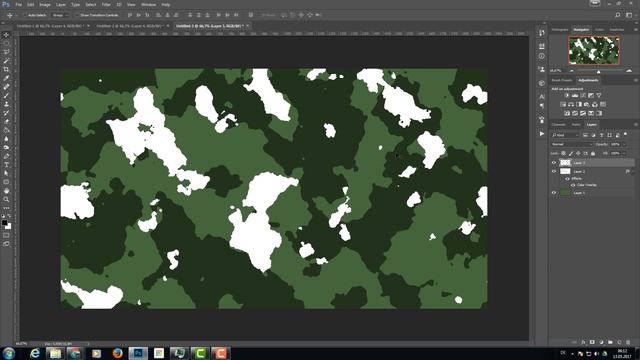
Task: Select the Eraser tool
Action: coord(6,122)
